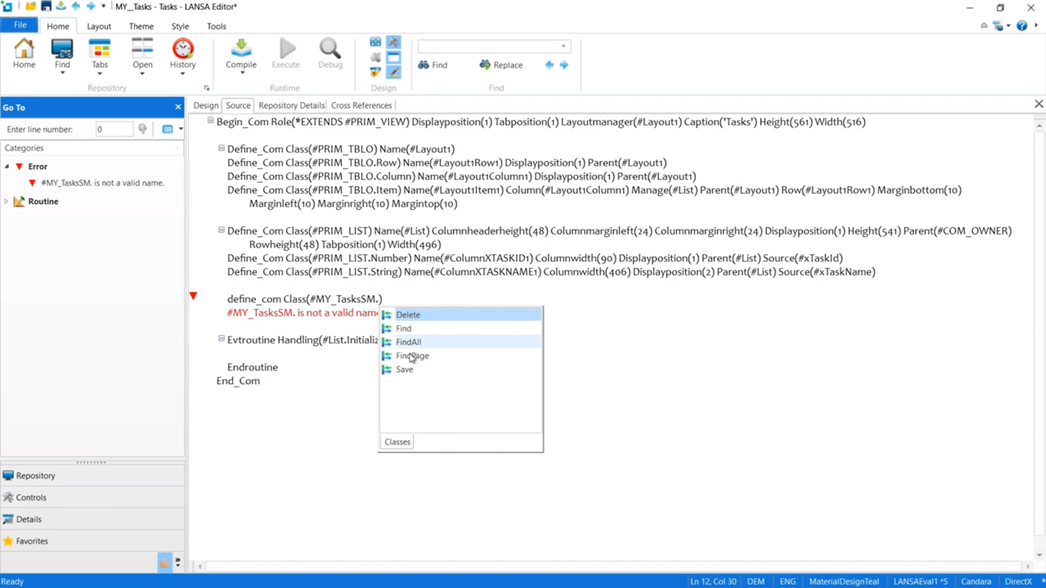This screenshot has width=1046, height=588.
Task: Go forward with quick-access right arrow
Action: pos(91,6)
